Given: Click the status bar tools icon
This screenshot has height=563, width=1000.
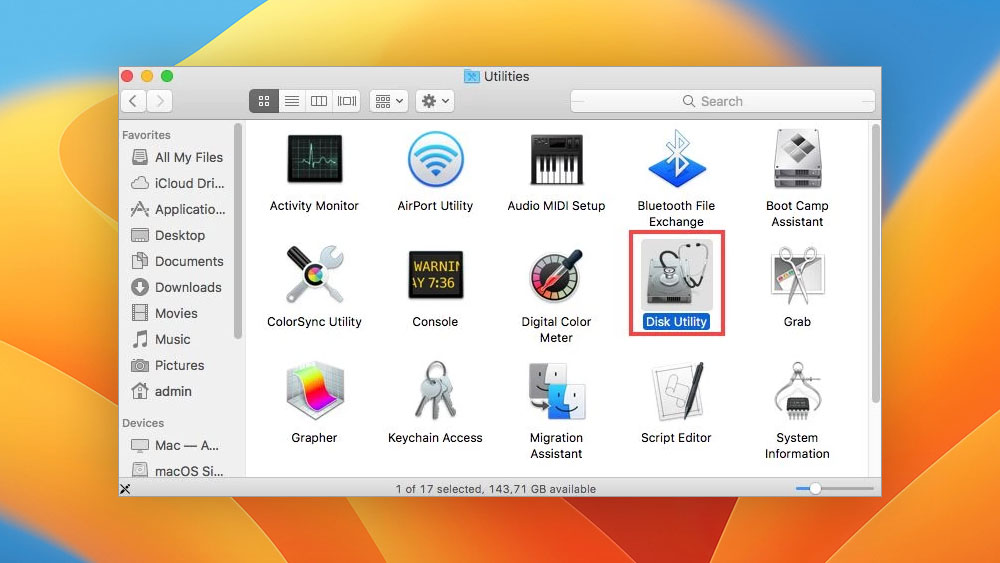Looking at the screenshot, I should point(126,488).
